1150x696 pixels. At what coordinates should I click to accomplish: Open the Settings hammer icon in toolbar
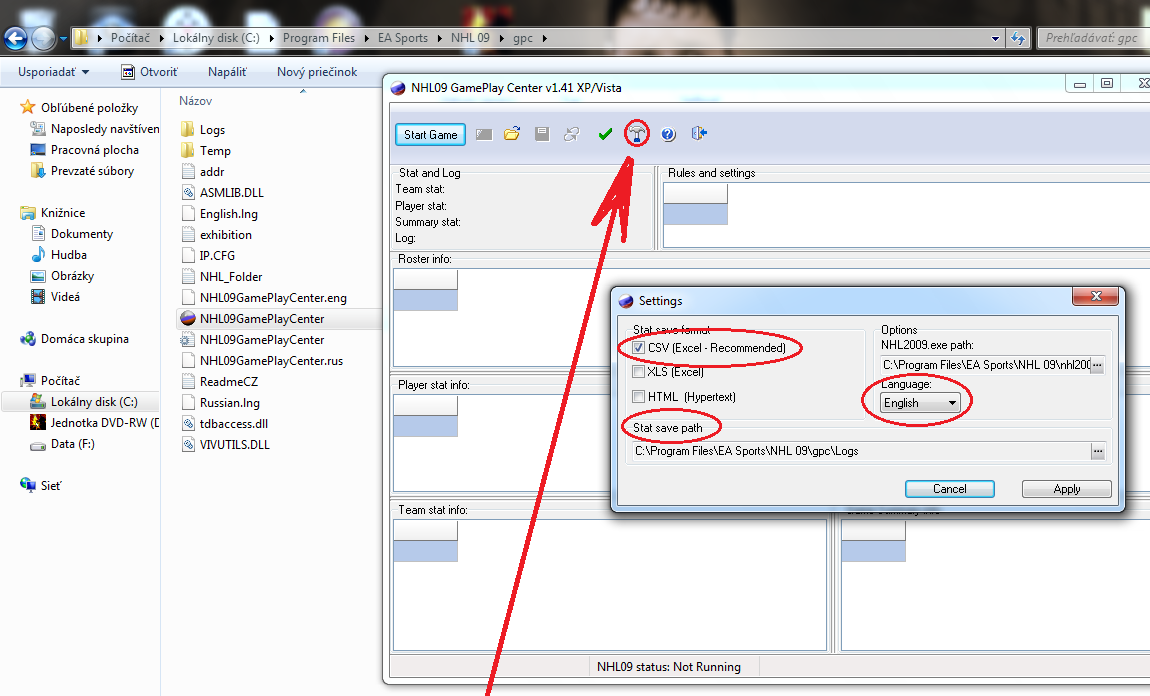(637, 134)
